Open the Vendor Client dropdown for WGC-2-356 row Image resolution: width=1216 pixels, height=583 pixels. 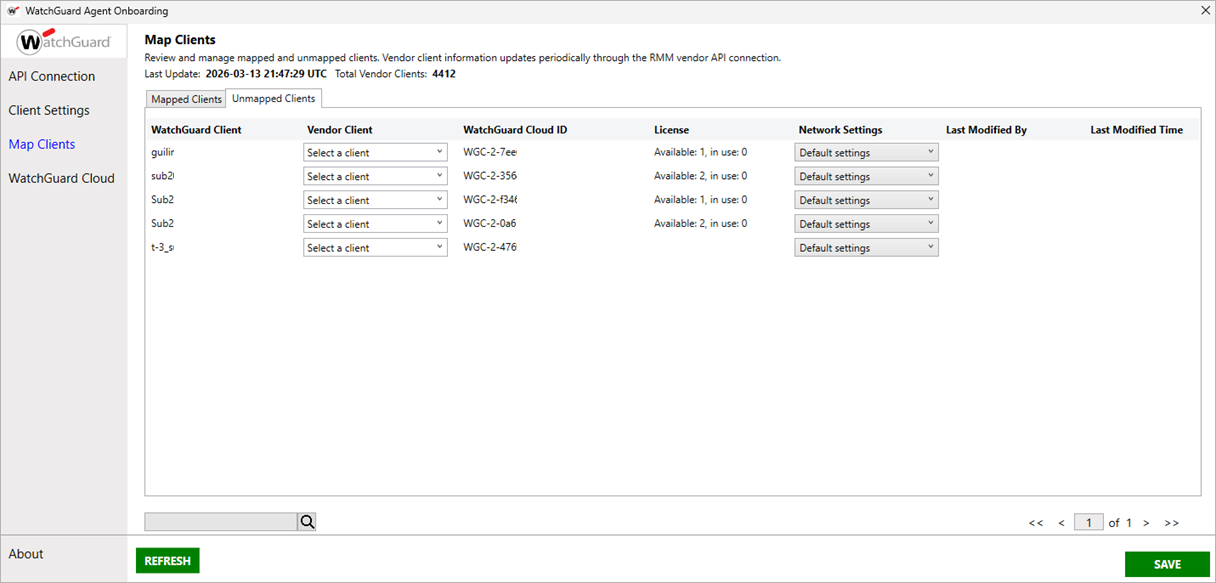(x=375, y=176)
